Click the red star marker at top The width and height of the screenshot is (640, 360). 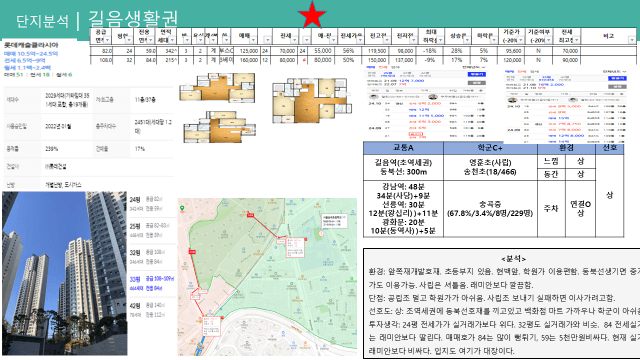coord(312,16)
